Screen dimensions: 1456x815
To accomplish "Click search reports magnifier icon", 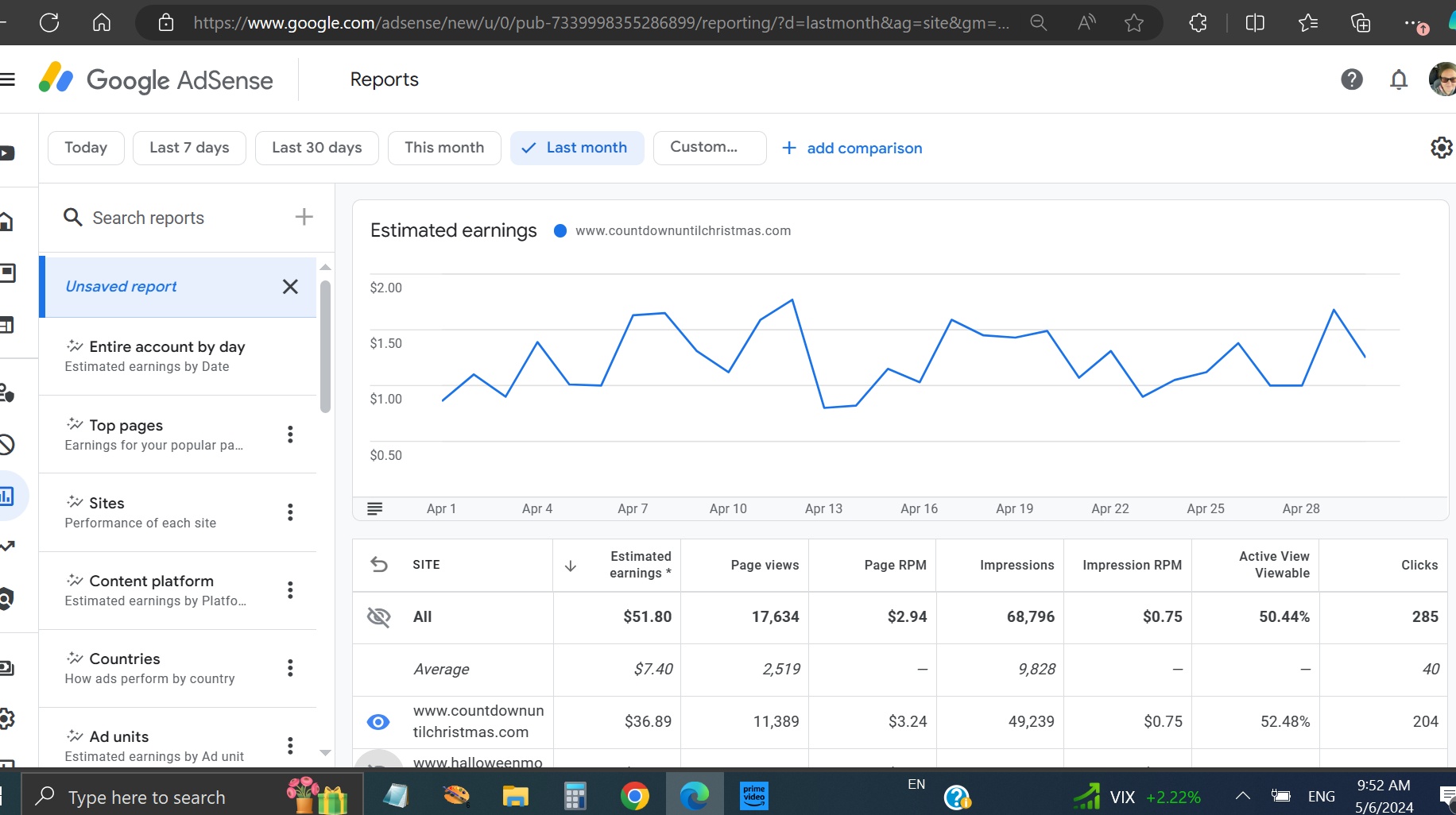I will pyautogui.click(x=72, y=218).
